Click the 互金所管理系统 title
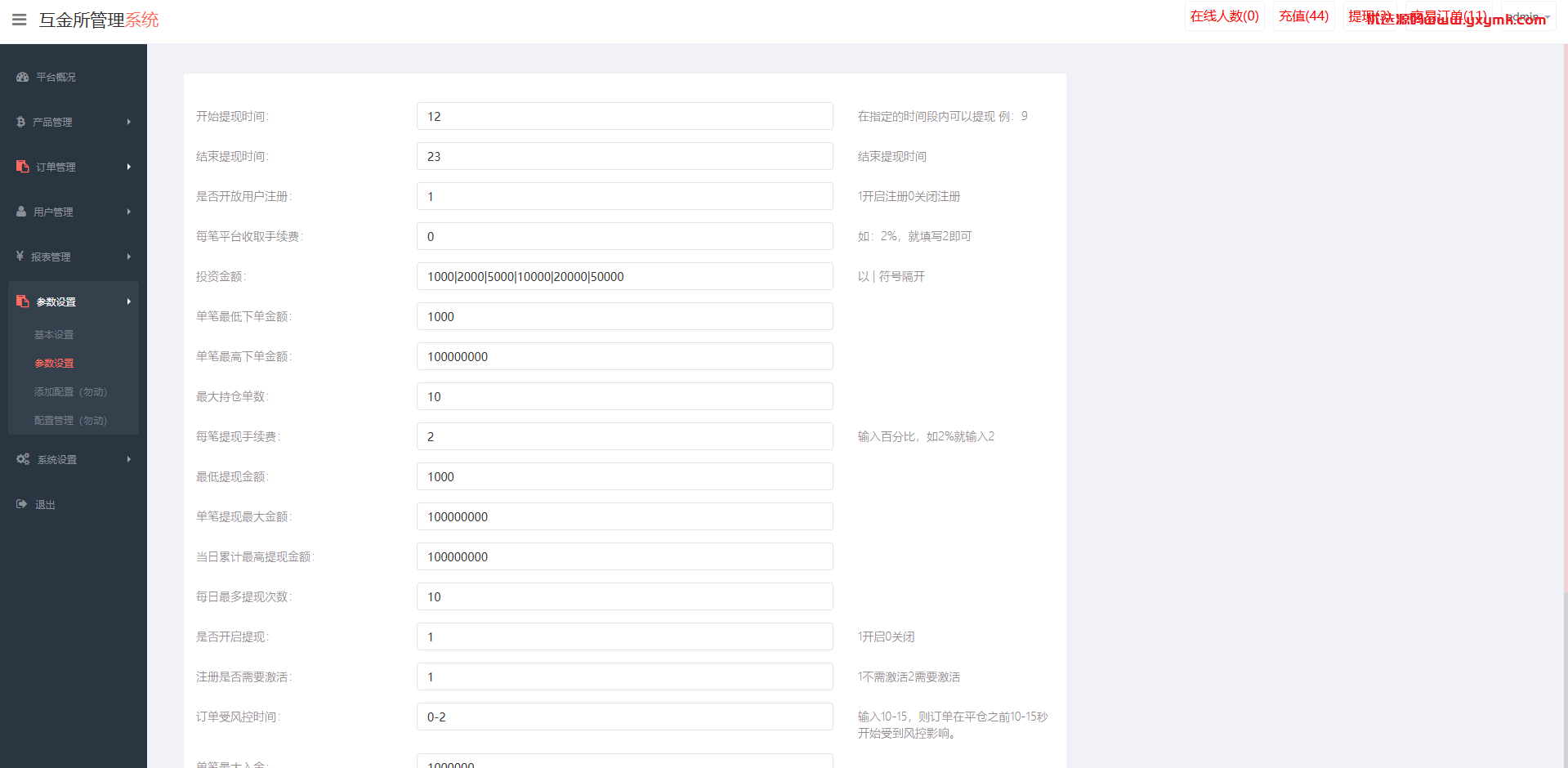The image size is (1568, 768). click(x=99, y=20)
